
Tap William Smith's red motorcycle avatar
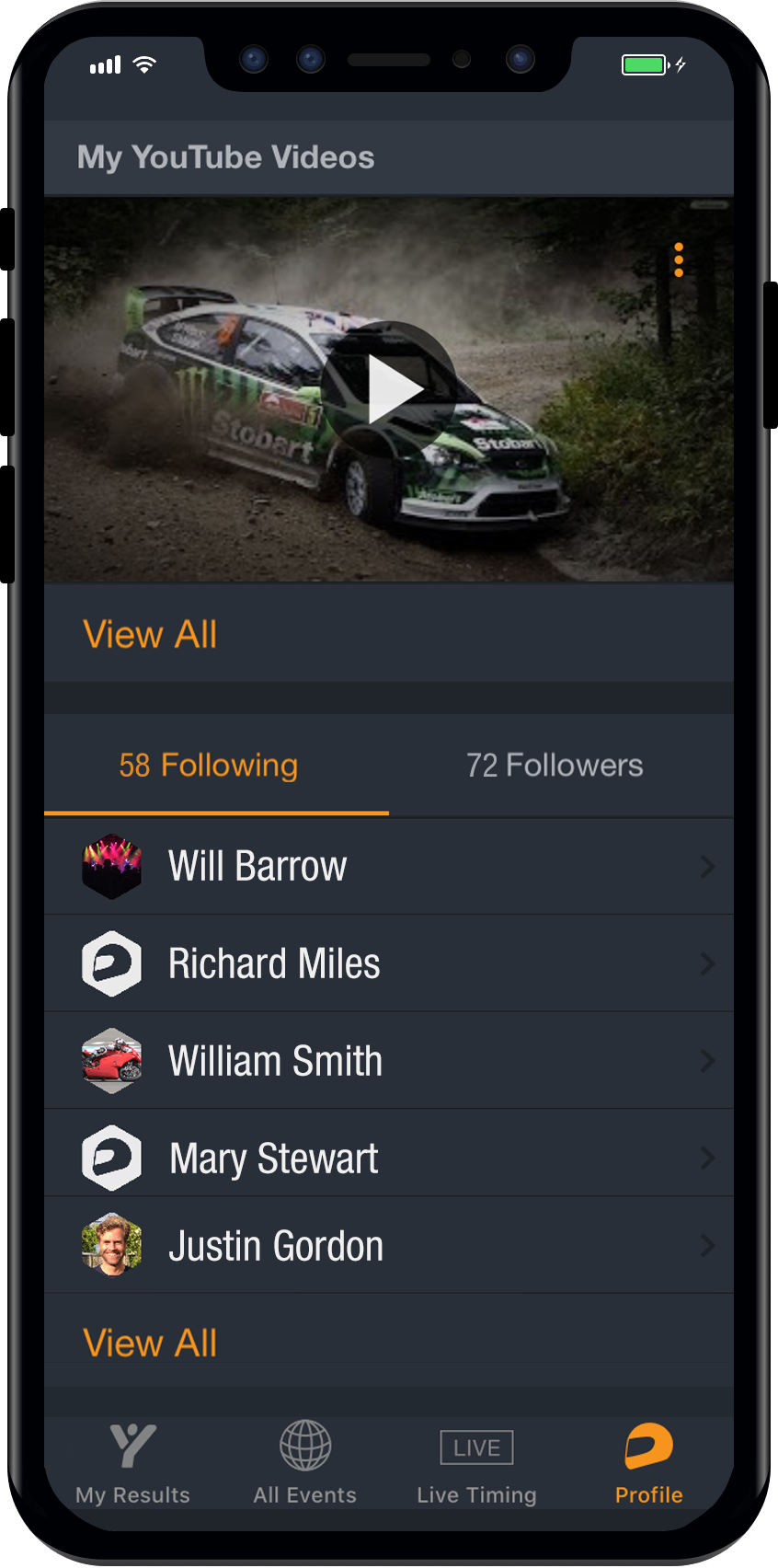(x=111, y=1061)
